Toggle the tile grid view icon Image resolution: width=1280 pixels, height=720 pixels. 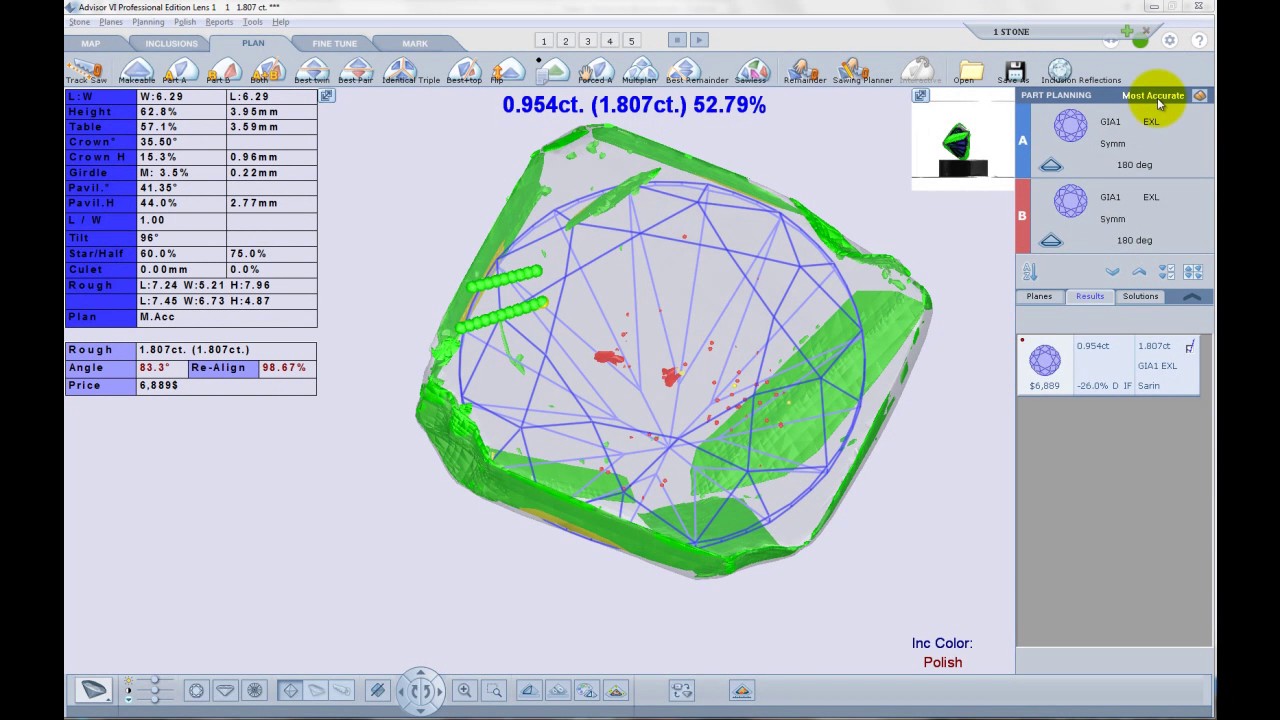point(1193,272)
